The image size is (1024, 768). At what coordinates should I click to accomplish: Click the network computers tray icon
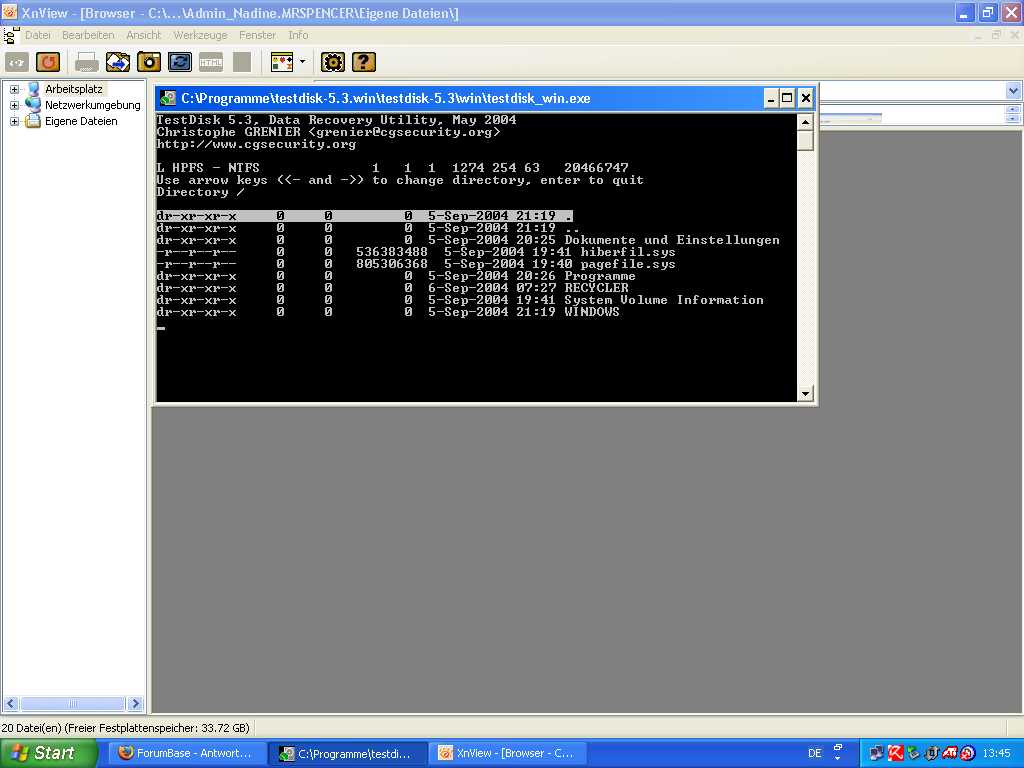pos(876,753)
